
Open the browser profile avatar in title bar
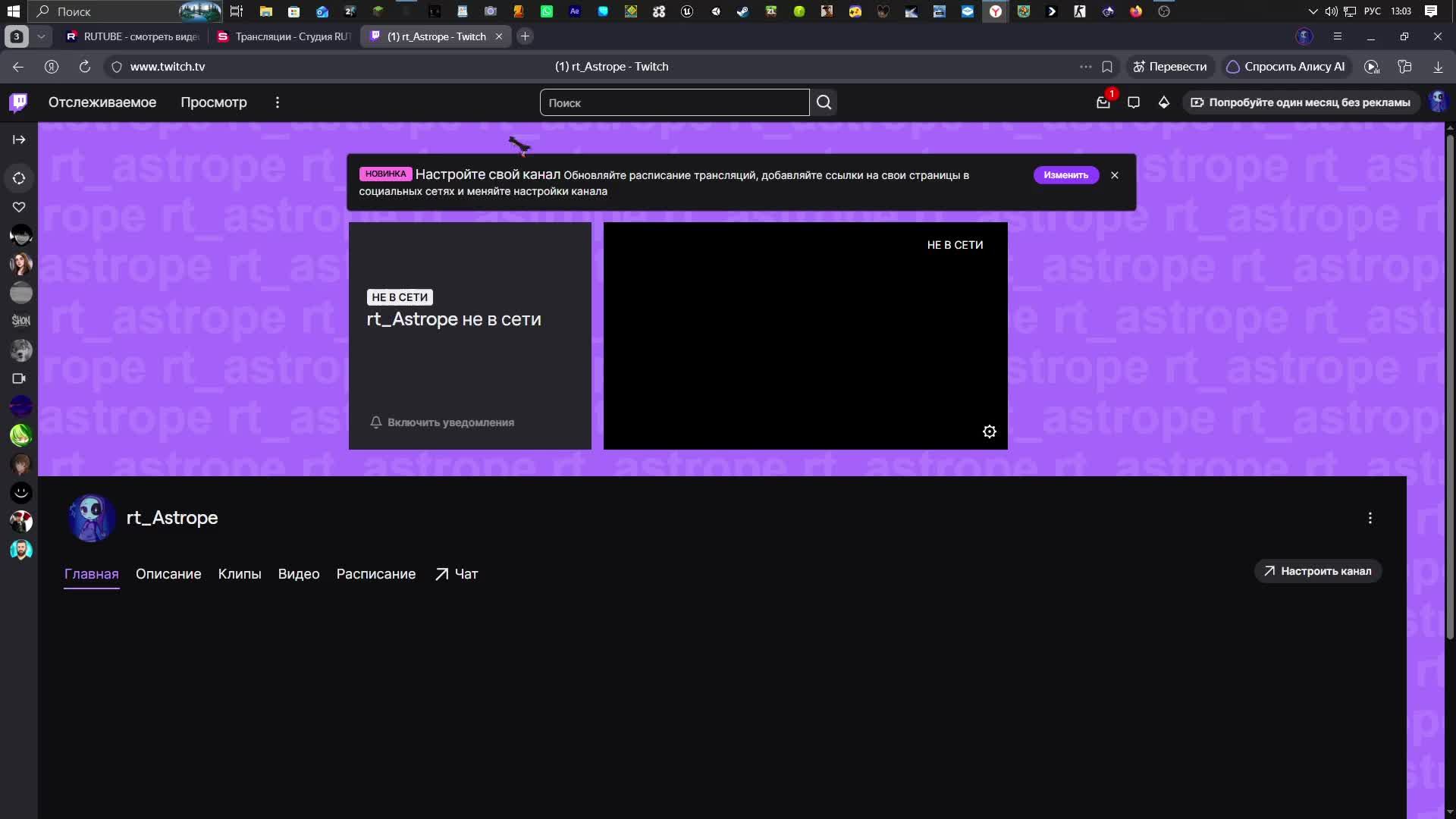tap(1304, 36)
